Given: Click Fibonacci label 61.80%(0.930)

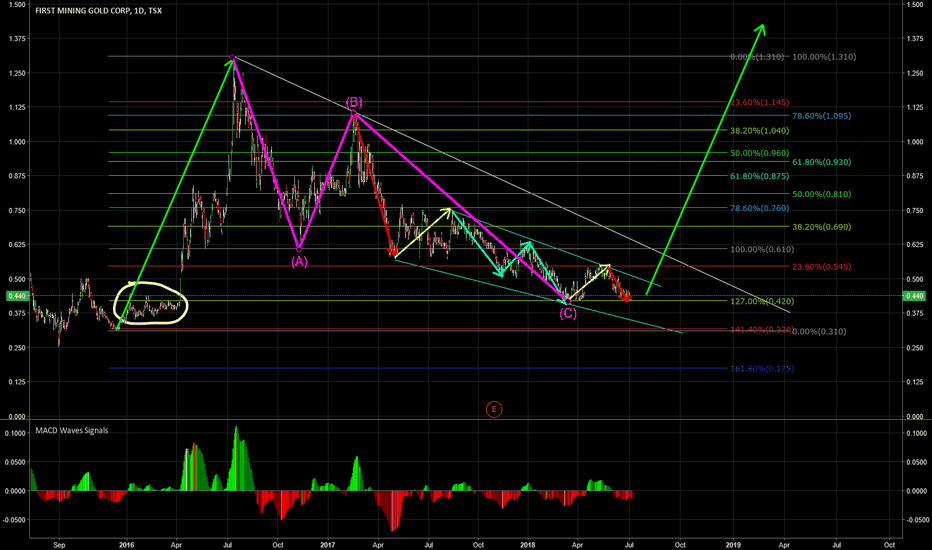Looking at the screenshot, I should point(821,162).
